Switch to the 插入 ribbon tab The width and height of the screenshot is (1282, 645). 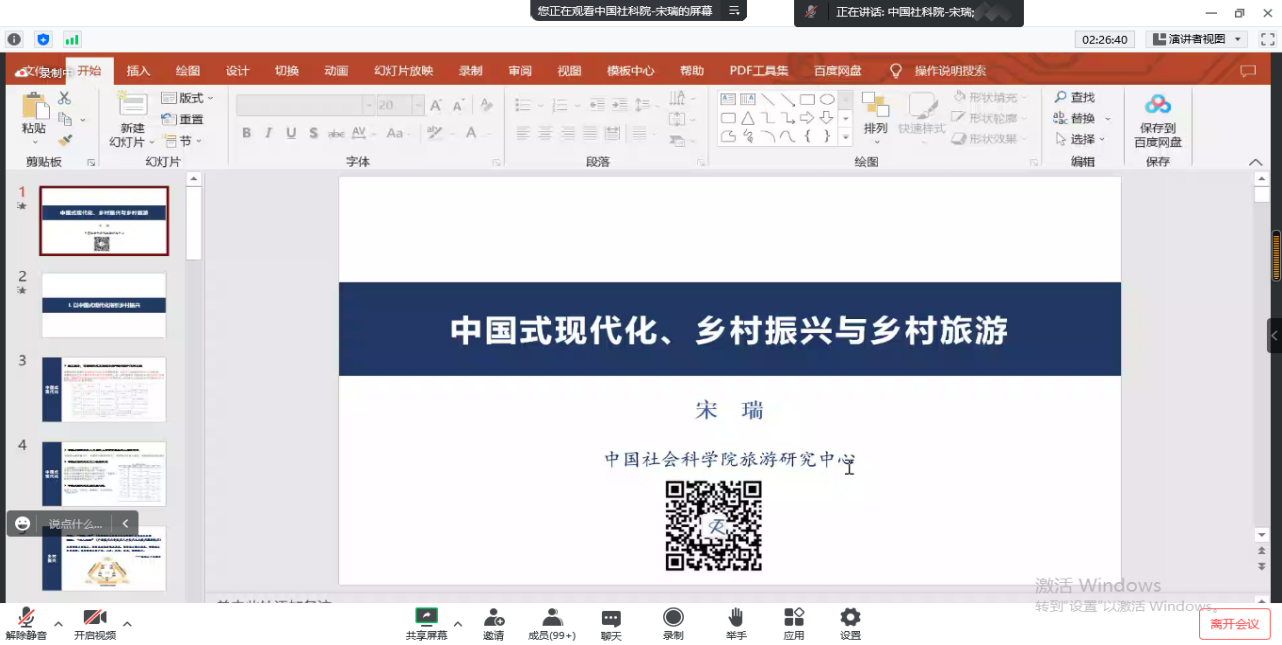pyautogui.click(x=138, y=71)
